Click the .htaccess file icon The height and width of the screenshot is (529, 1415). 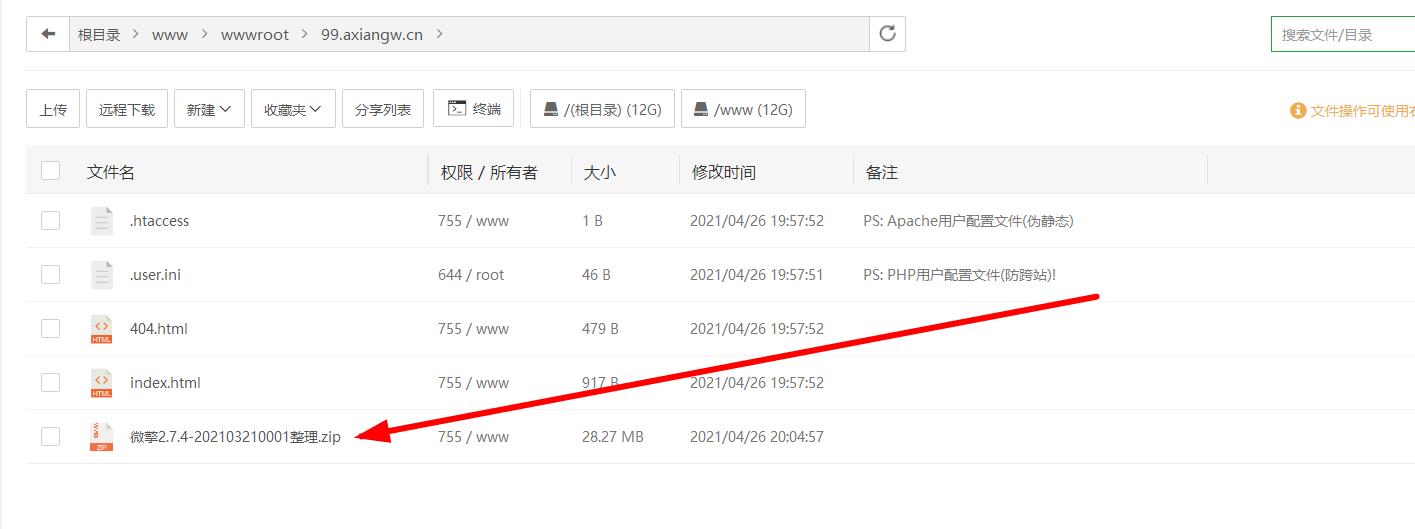tap(101, 220)
